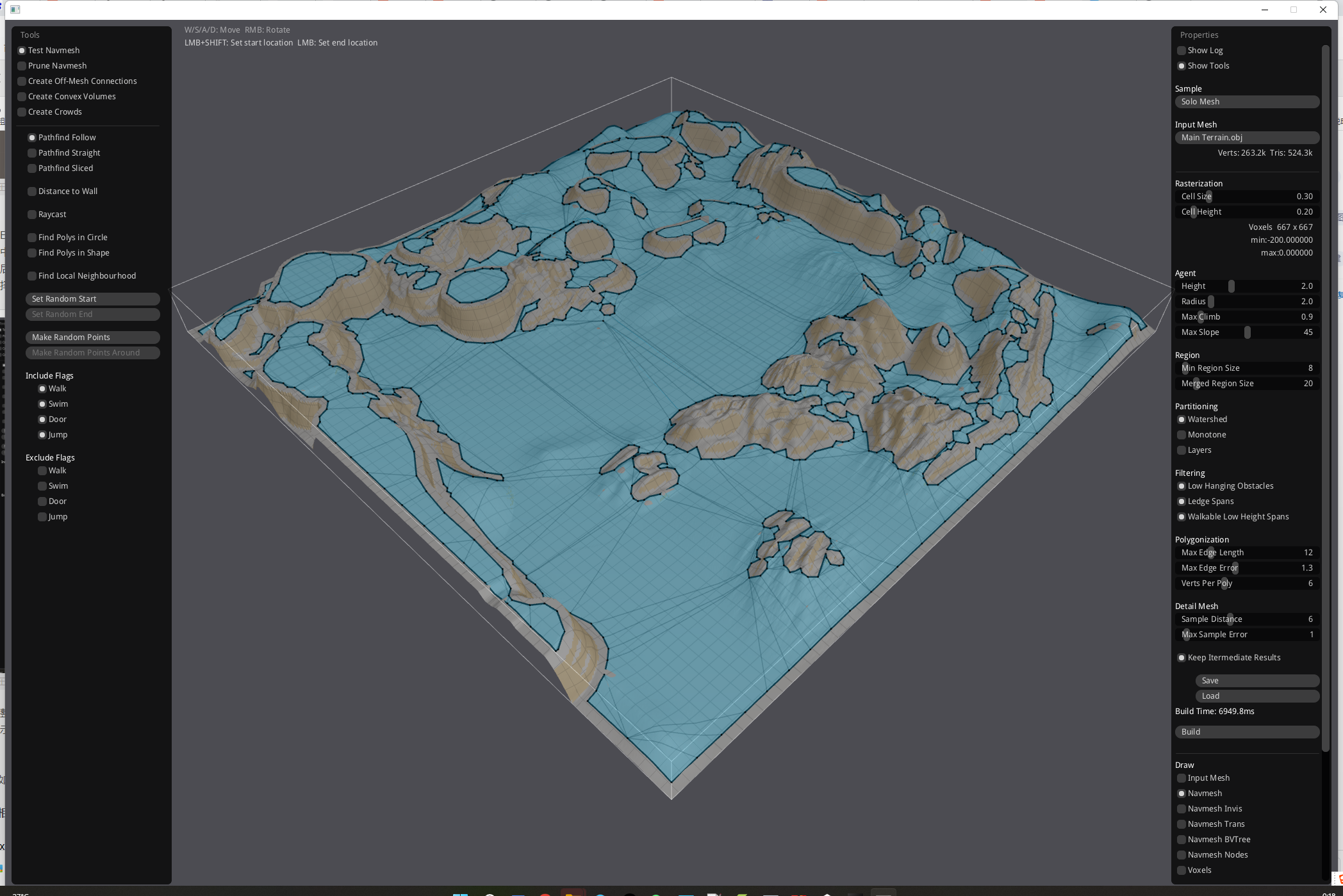
Task: Toggle Walkable Low Height Spans filtering
Action: (x=1182, y=517)
